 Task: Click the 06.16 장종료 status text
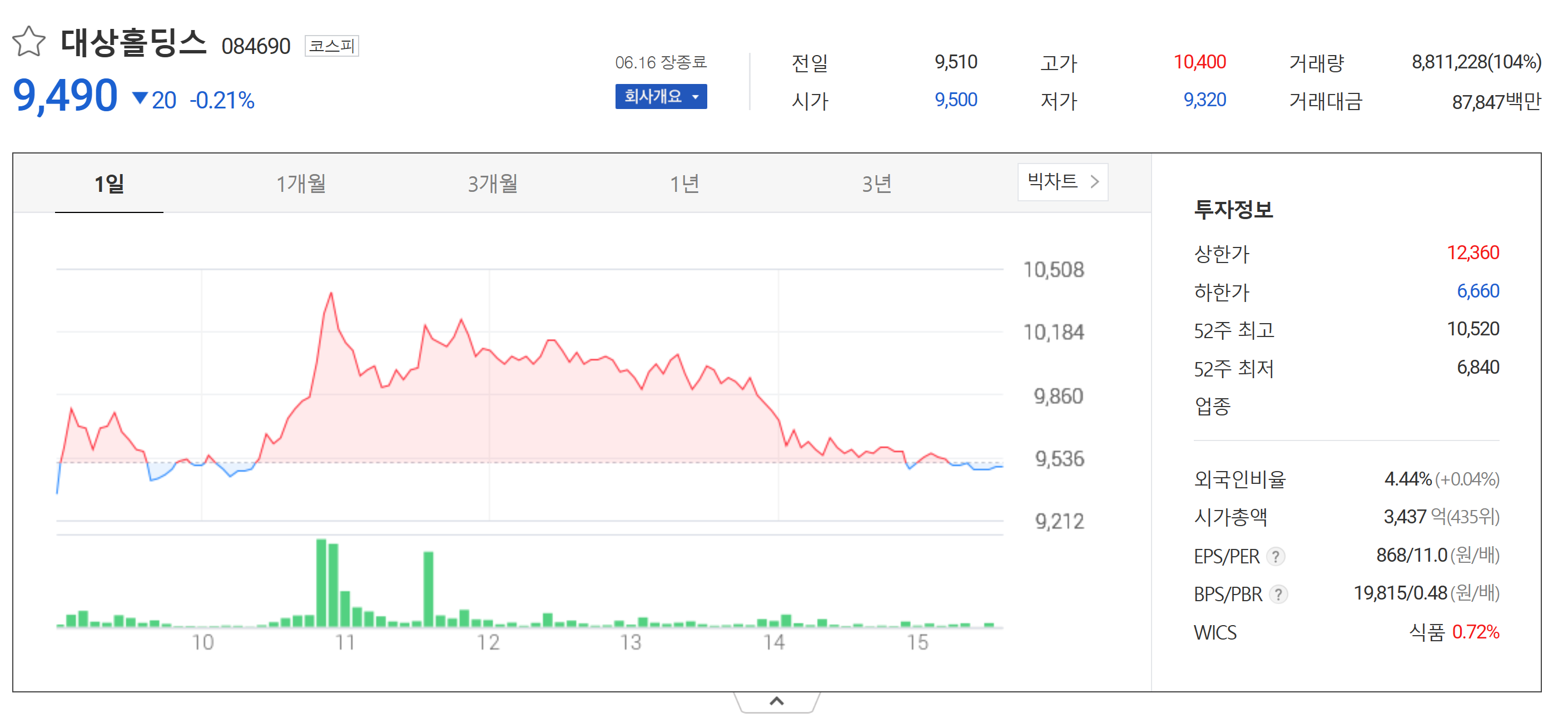(661, 62)
